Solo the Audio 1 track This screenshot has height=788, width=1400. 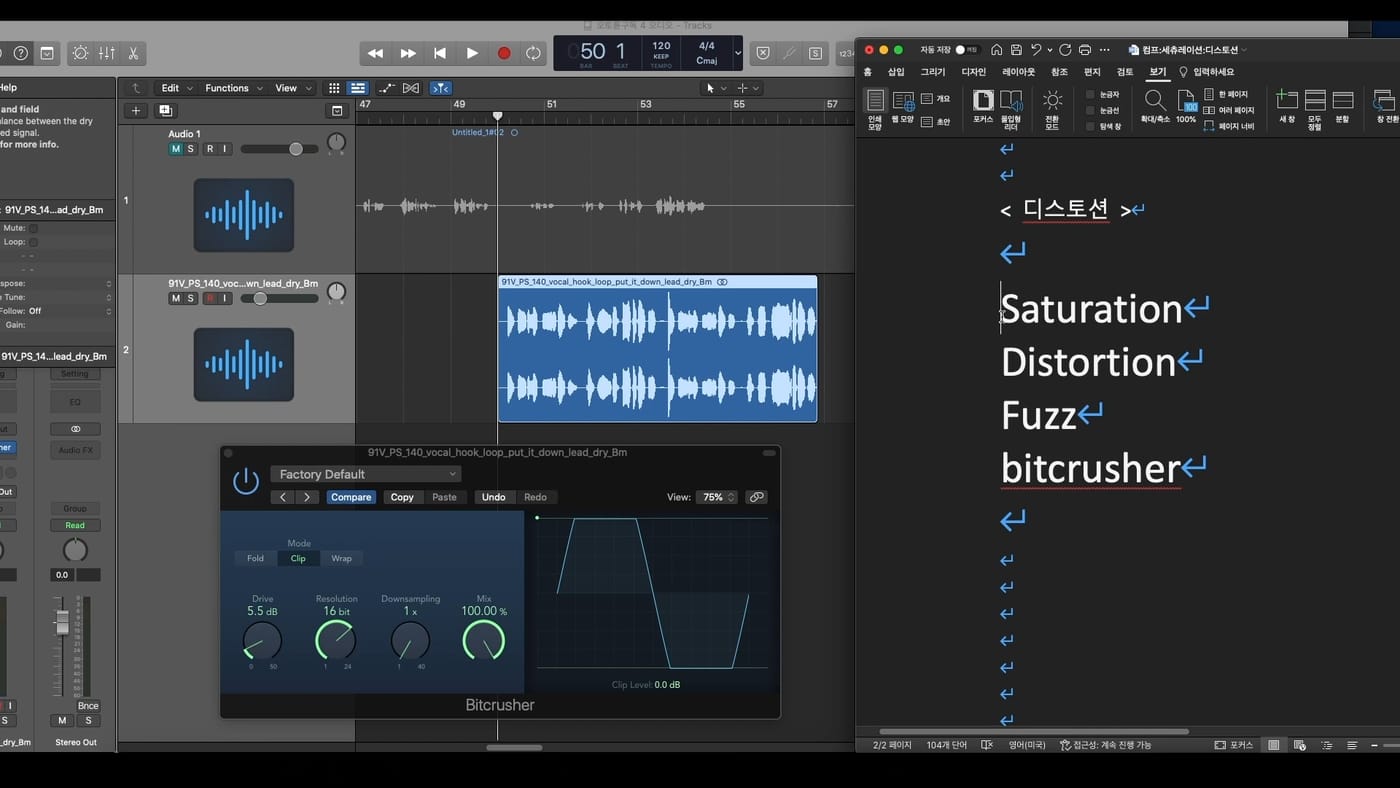tap(191, 149)
